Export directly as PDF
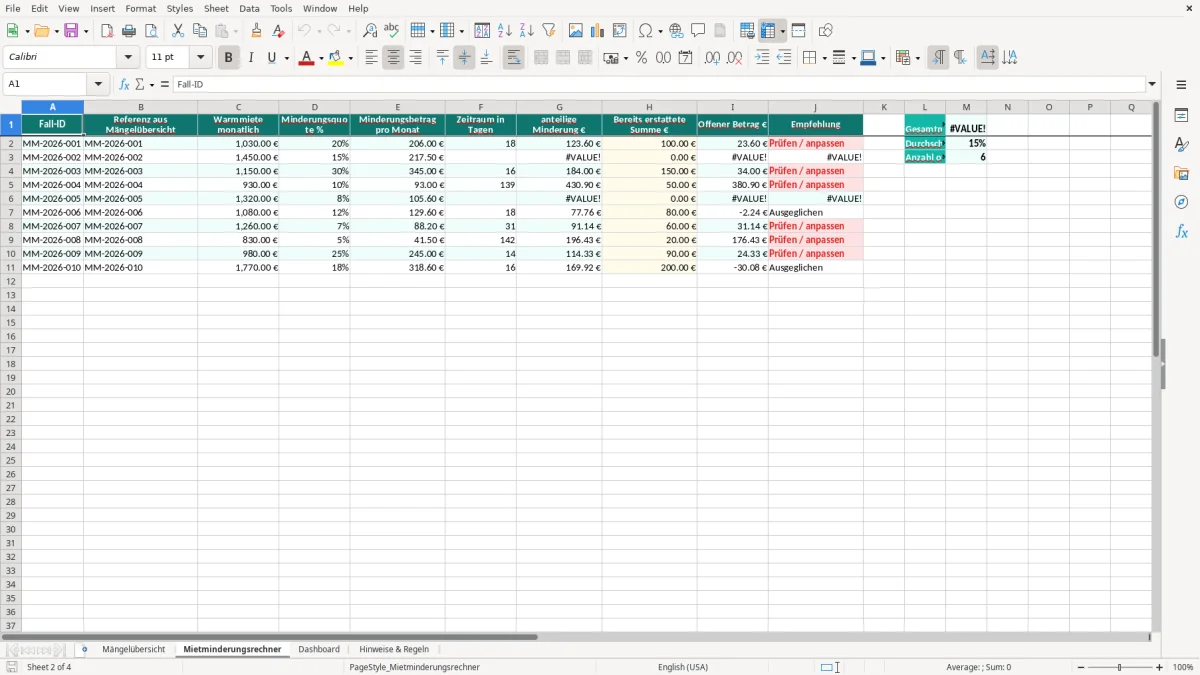This screenshot has height=675, width=1200. [107, 31]
